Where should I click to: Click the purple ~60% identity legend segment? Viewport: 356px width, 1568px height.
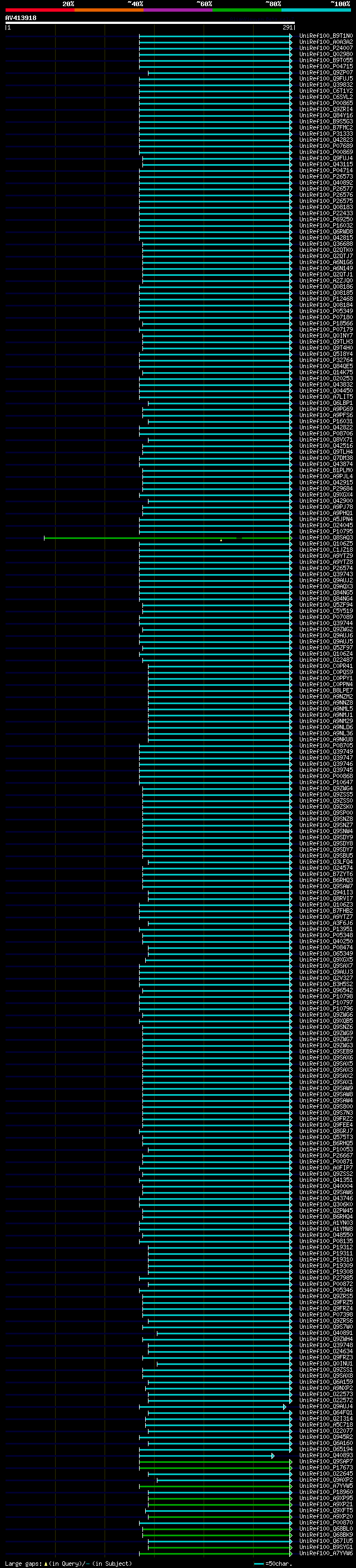pos(177,10)
